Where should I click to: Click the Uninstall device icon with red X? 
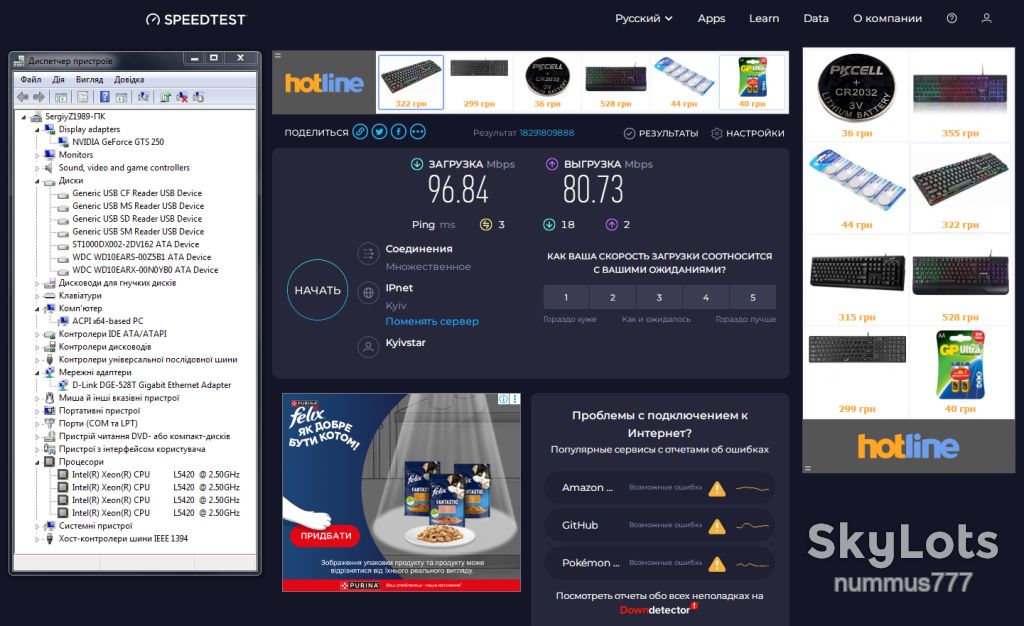point(182,97)
